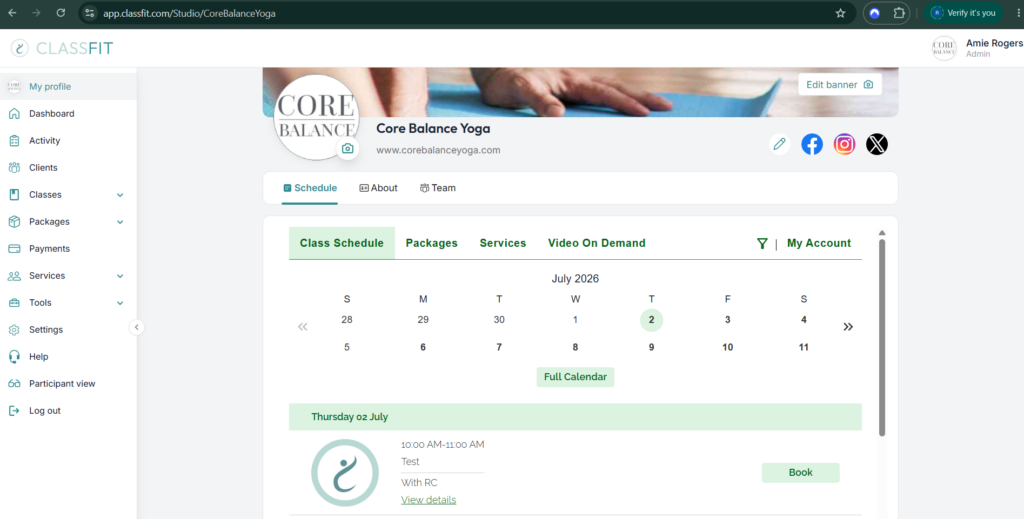The width and height of the screenshot is (1024, 519).
Task: Expand the Classes submenu chevron
Action: tap(120, 195)
